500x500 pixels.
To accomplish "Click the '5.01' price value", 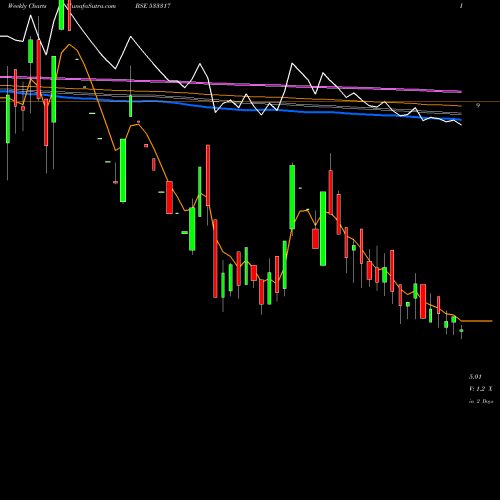I will (475, 377).
